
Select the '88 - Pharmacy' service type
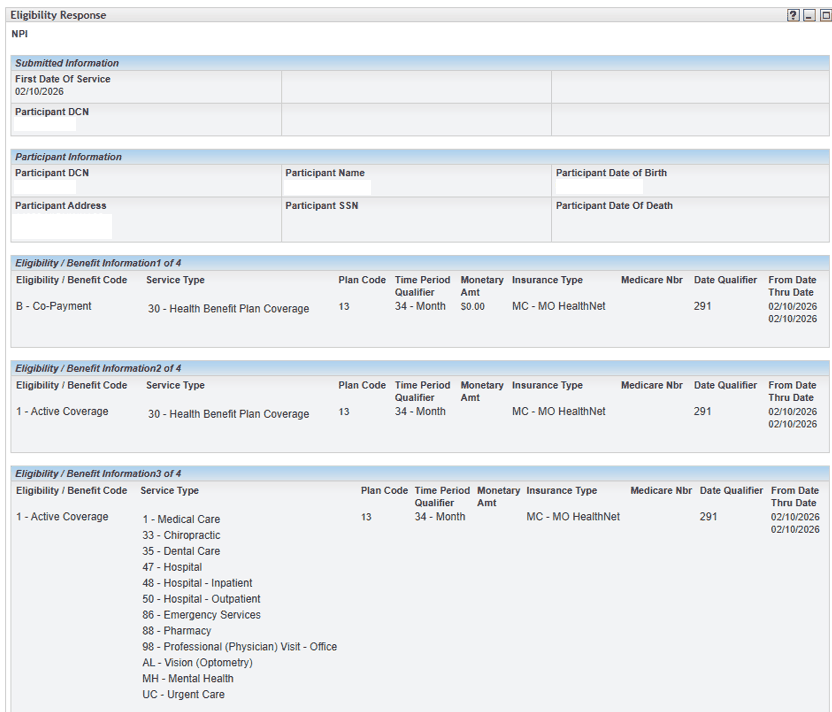click(177, 630)
